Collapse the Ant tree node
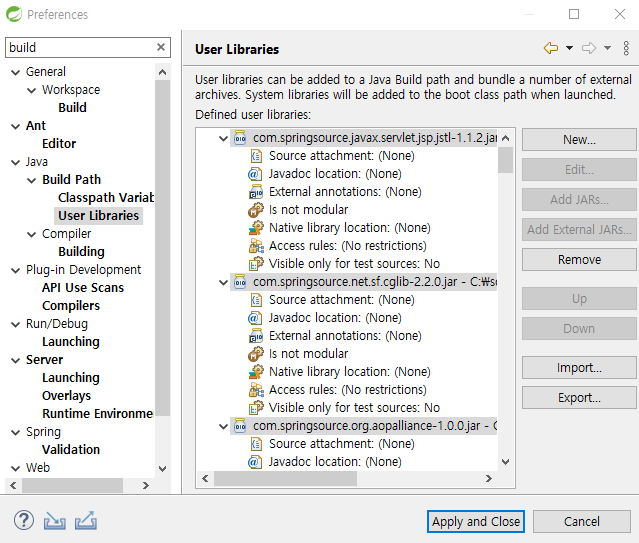The height and width of the screenshot is (543, 639). coord(15,126)
